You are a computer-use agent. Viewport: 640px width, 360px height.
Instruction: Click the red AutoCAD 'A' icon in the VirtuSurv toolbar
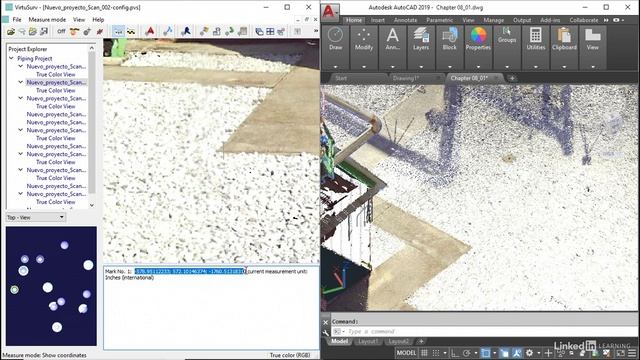(x=150, y=31)
